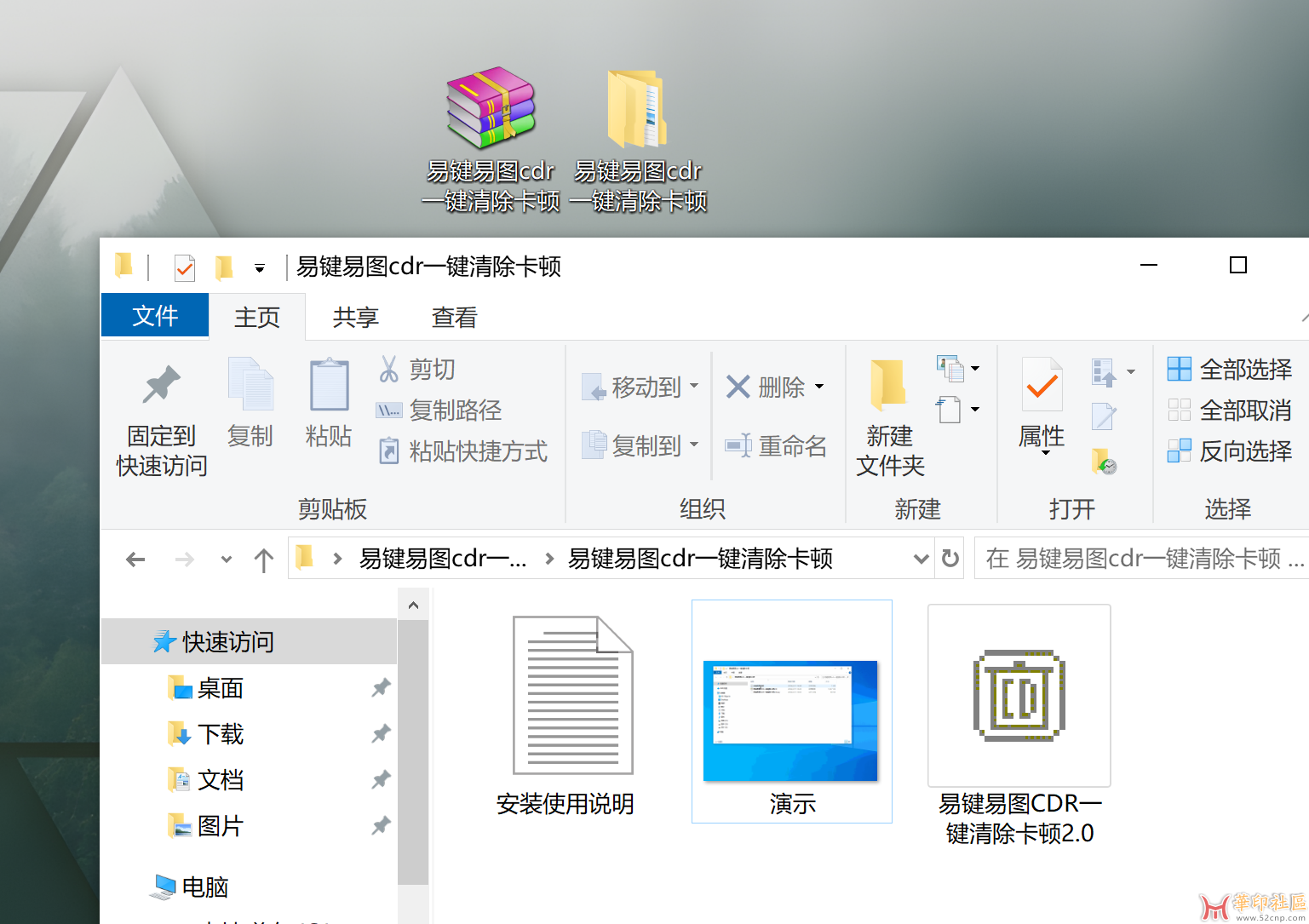The height and width of the screenshot is (924, 1309).
Task: Expand the Copy to dropdown
Action: (x=694, y=445)
